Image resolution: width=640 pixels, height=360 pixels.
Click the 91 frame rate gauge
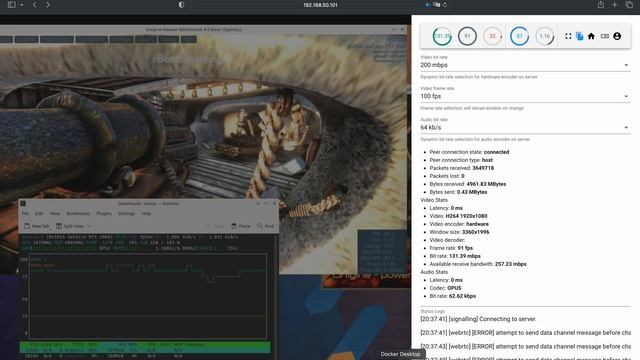point(467,36)
